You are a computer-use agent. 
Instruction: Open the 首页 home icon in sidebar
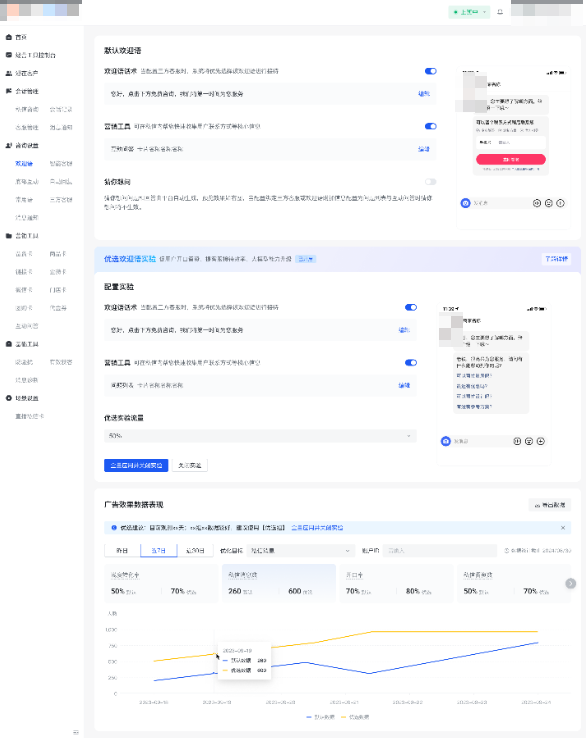(8, 37)
